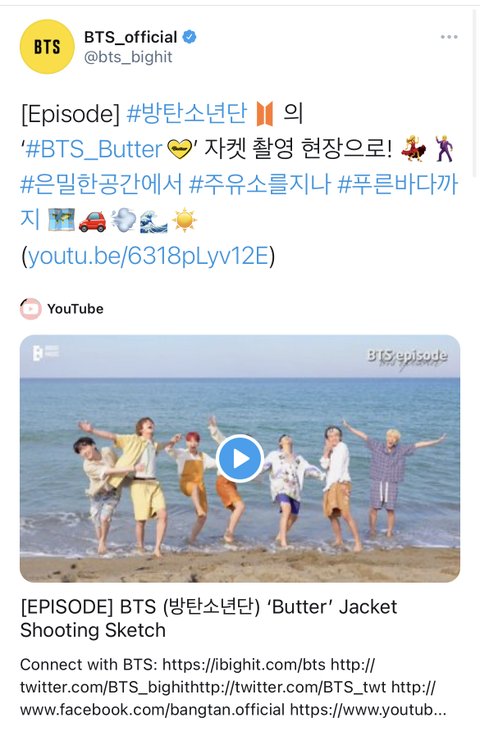The image size is (480, 731).
Task: Click the 'Connect with BTS' description text
Action: (233, 687)
